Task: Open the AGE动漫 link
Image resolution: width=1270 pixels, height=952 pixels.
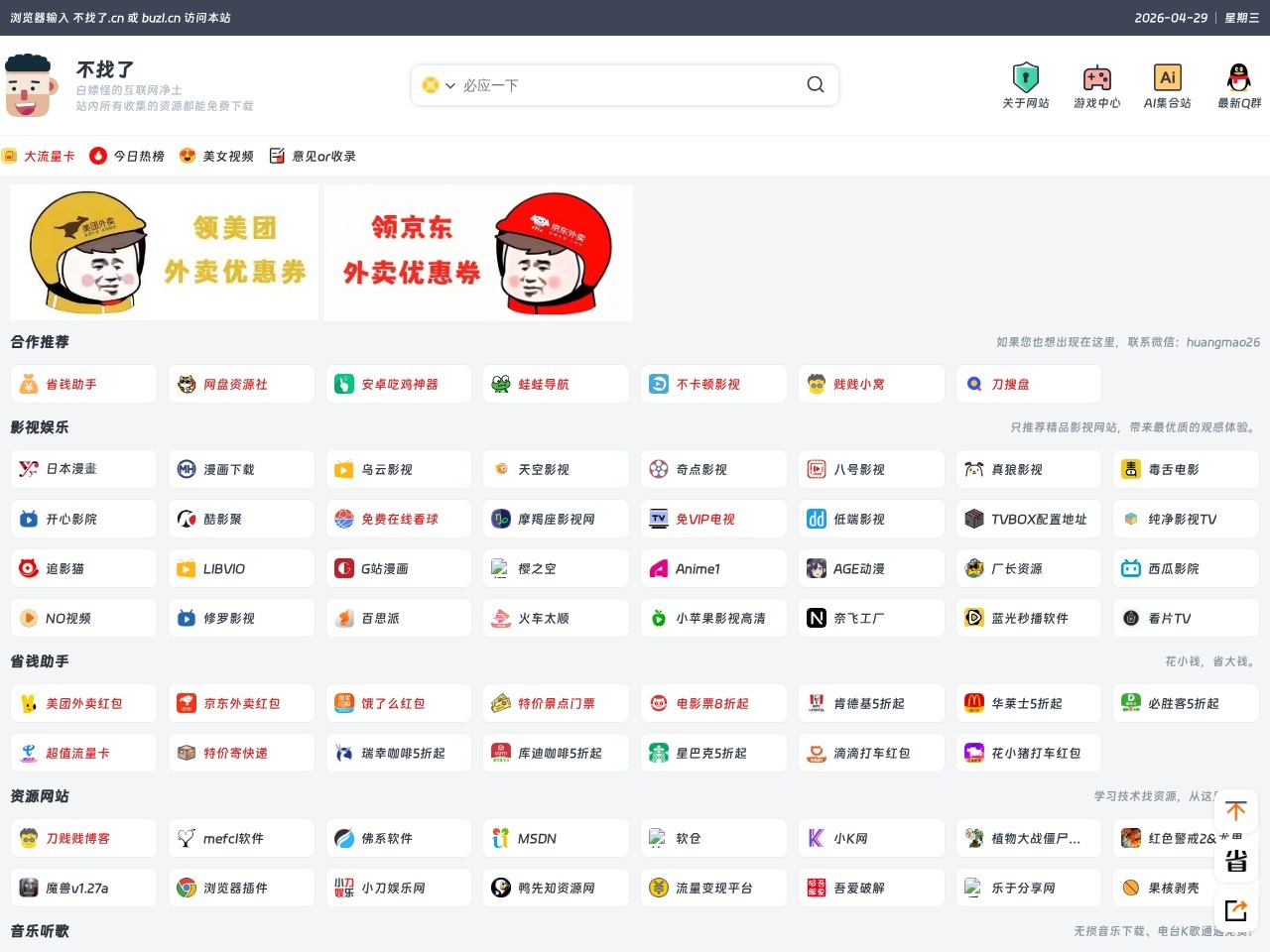Action: (x=871, y=569)
